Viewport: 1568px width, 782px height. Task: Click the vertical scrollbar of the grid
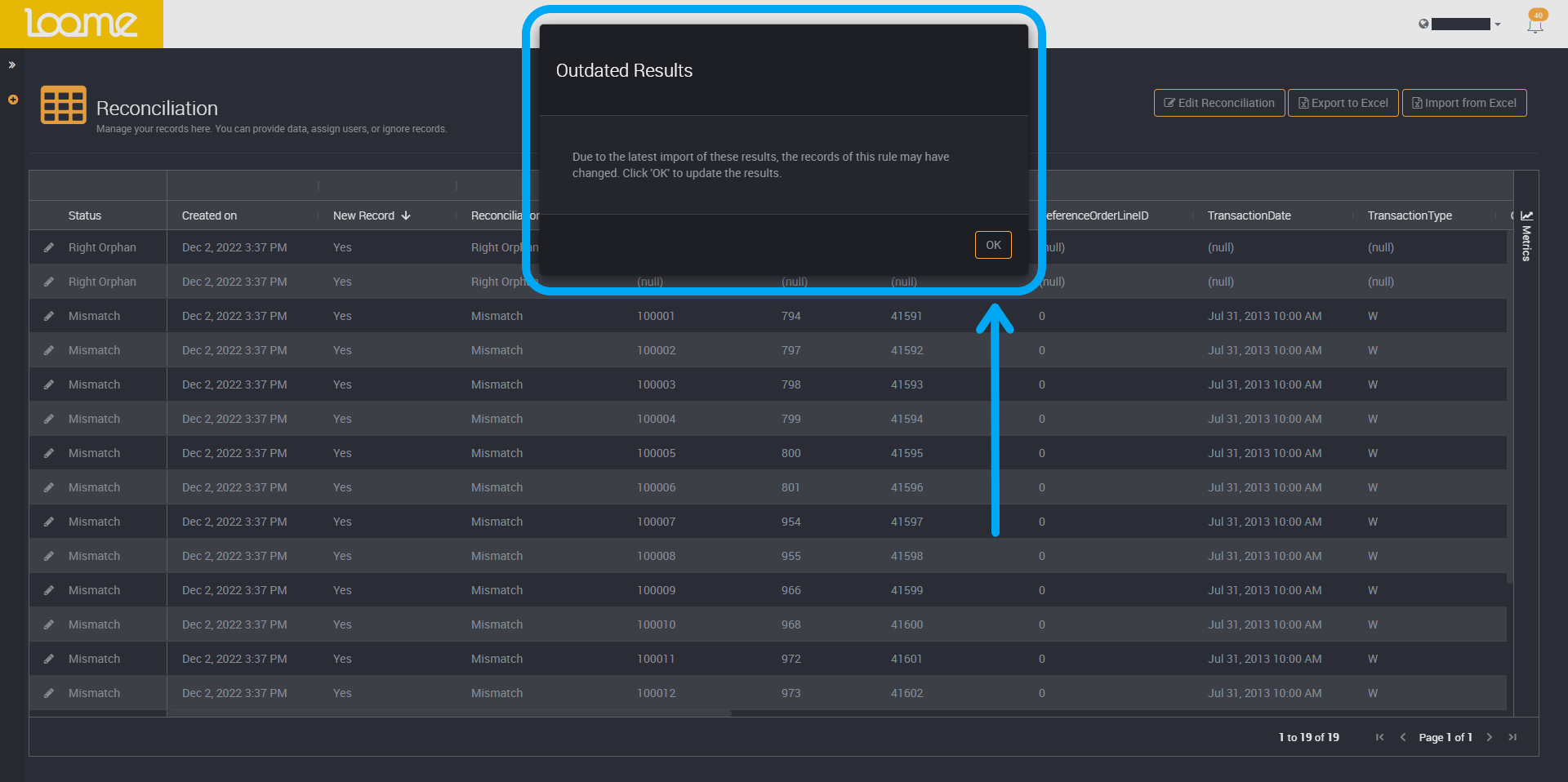(x=1510, y=408)
